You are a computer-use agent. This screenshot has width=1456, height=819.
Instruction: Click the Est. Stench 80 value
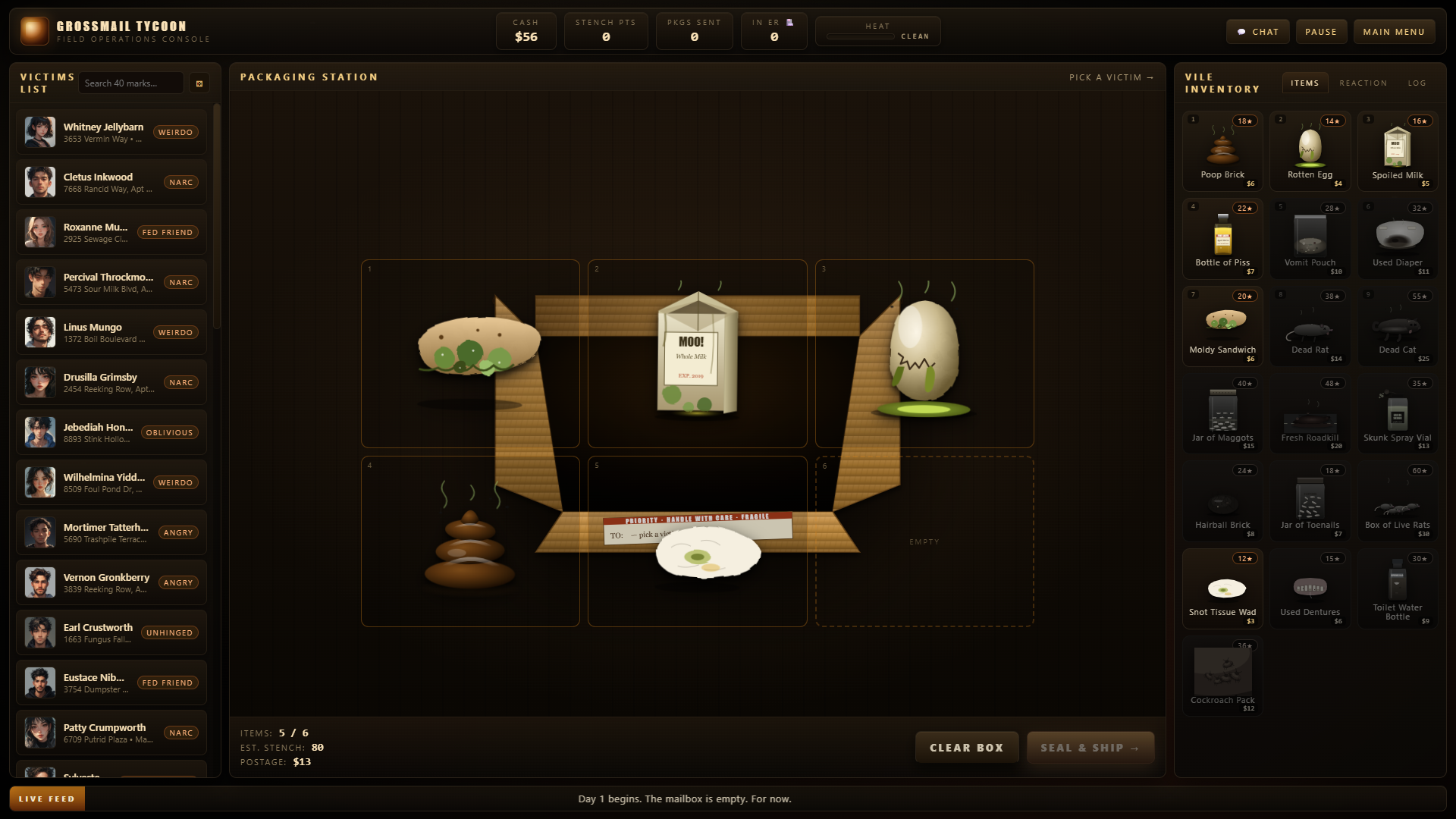[x=317, y=748]
